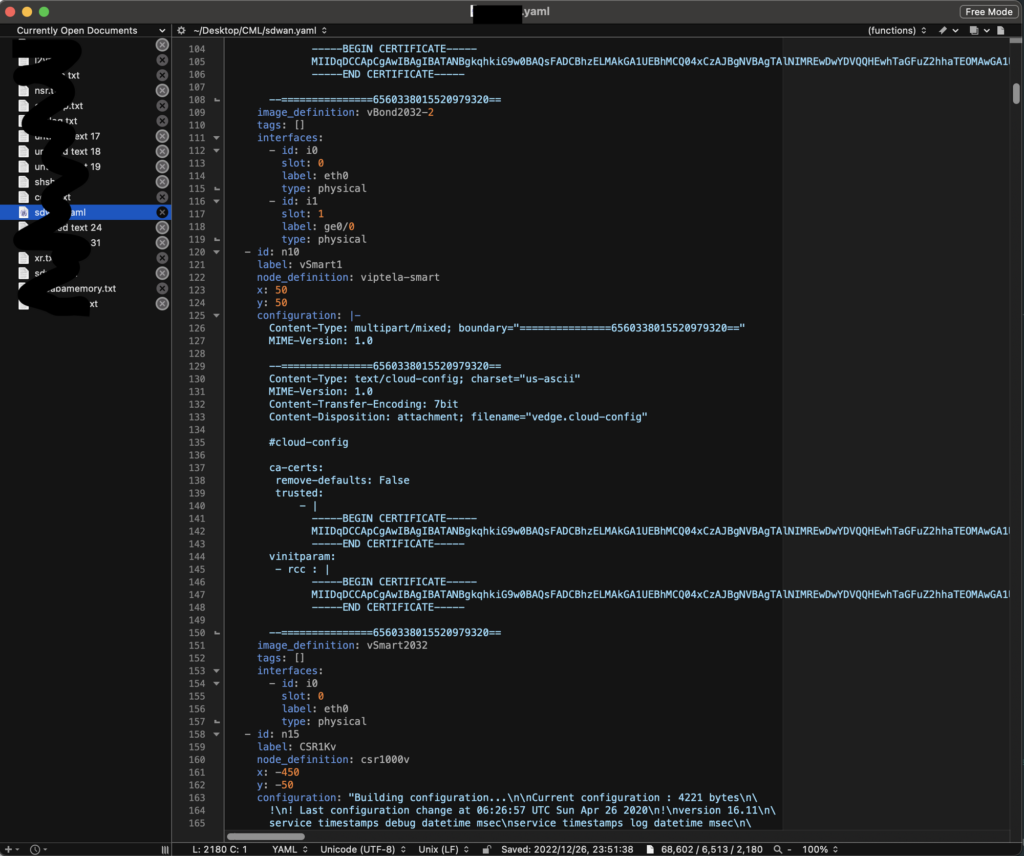Click the plus icon at sidebar bottom
Viewport: 1024px width, 856px height.
[x=9, y=849]
